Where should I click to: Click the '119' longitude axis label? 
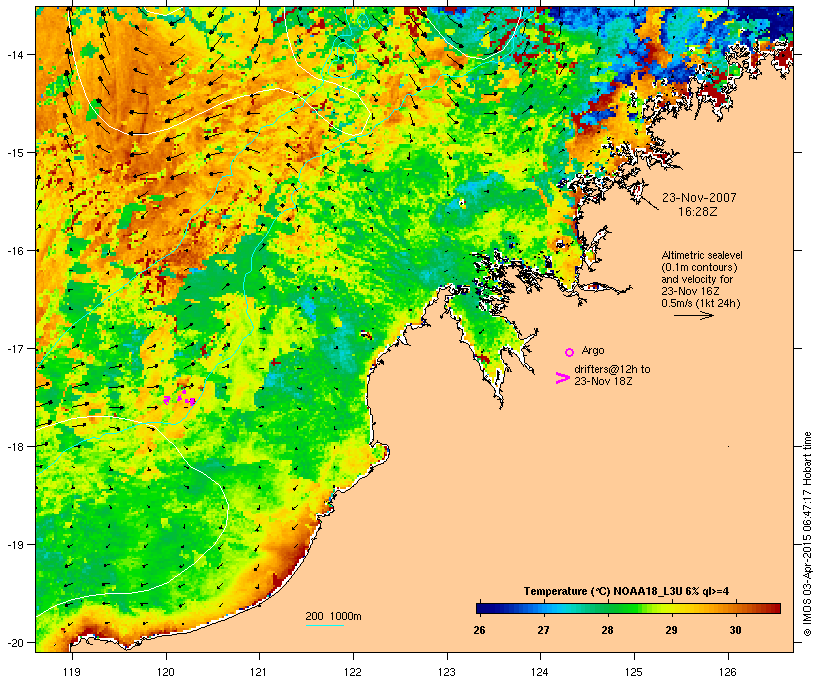[72, 672]
